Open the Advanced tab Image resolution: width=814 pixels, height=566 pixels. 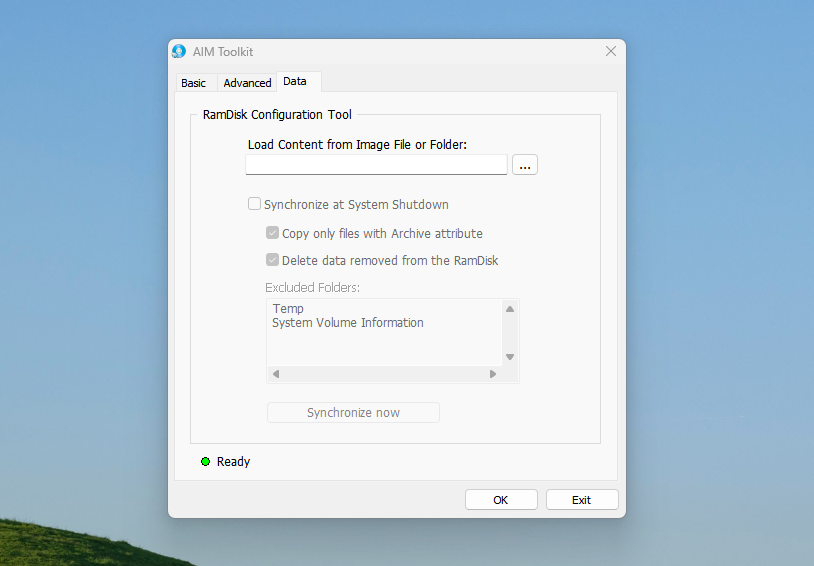(247, 83)
